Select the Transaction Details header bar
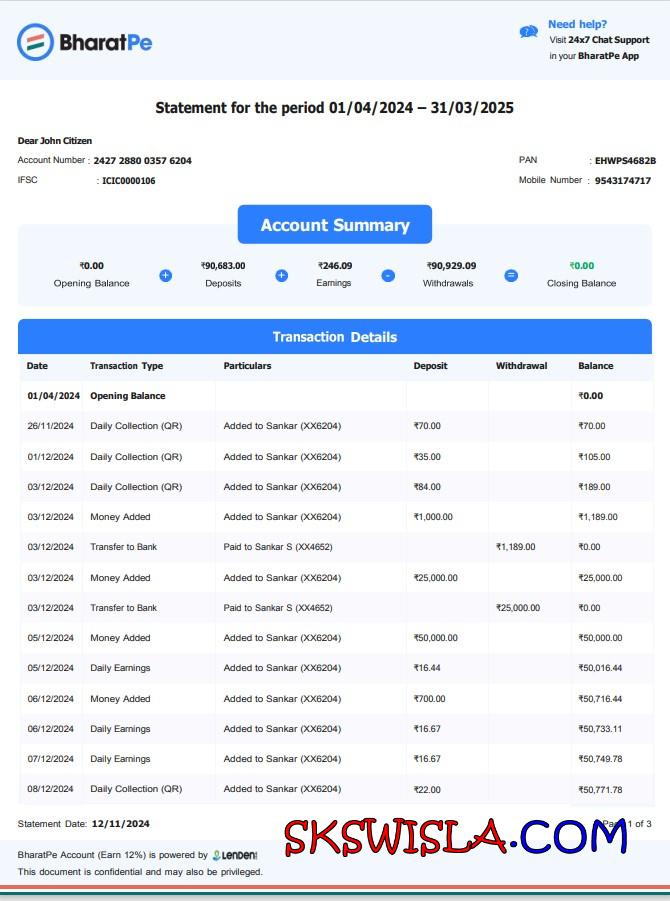Screen dimensions: 670x901 coord(335,337)
